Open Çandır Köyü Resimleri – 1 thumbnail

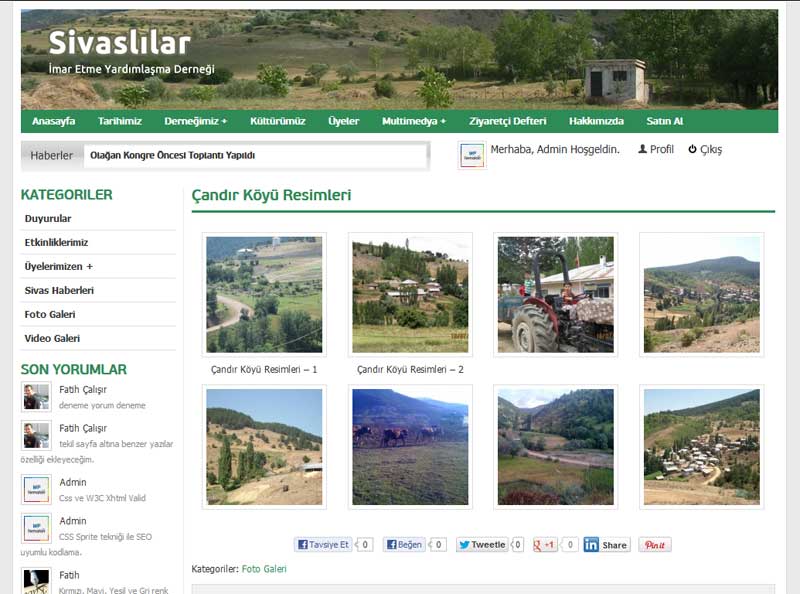point(264,294)
